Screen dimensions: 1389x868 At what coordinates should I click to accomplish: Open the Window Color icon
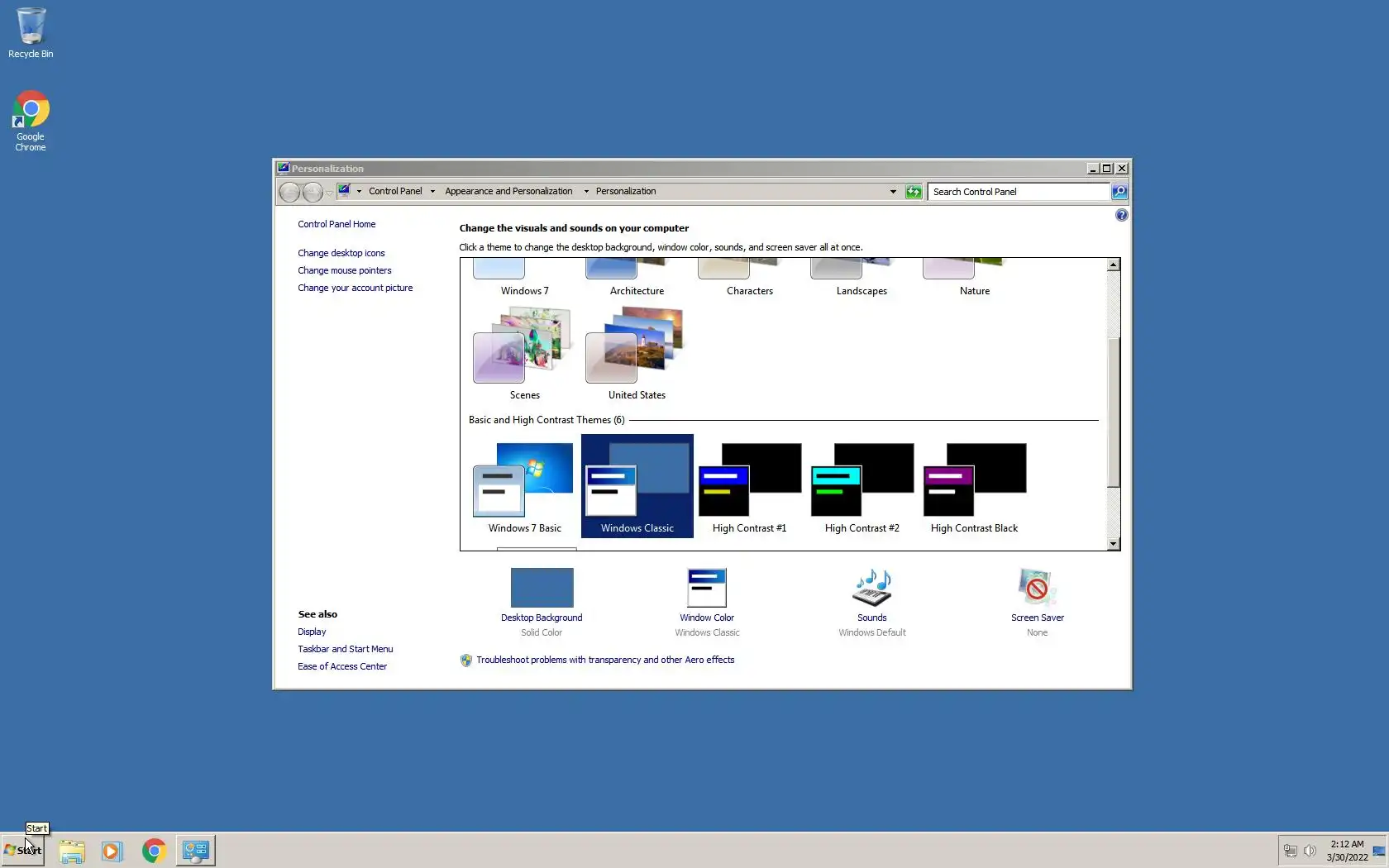pyautogui.click(x=707, y=588)
